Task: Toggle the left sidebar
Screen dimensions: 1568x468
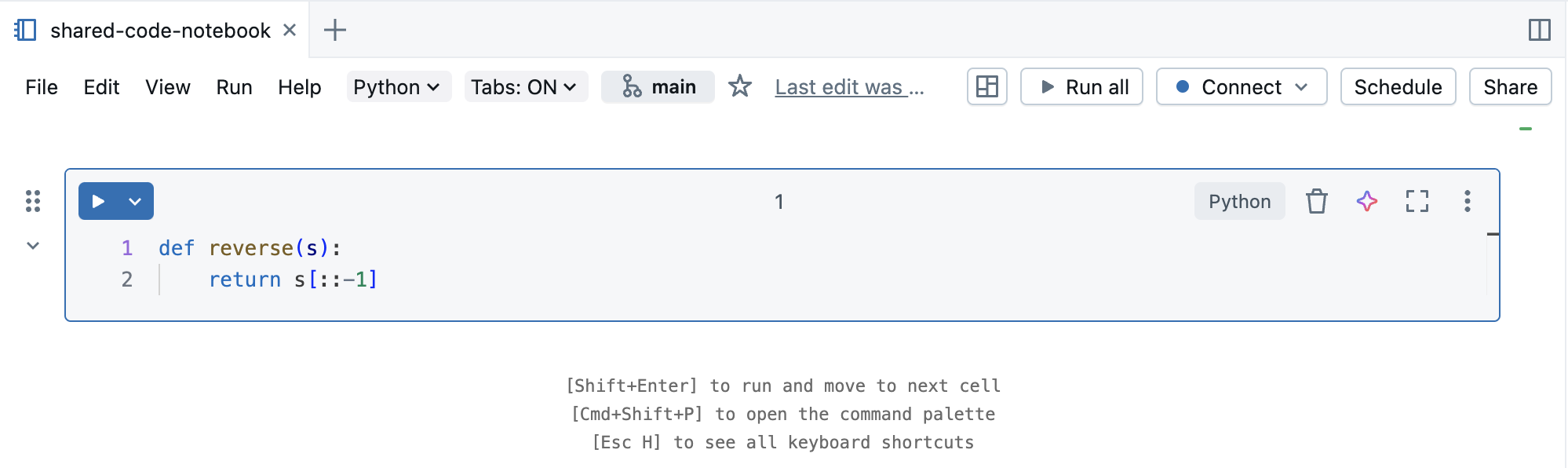Action: [24, 30]
